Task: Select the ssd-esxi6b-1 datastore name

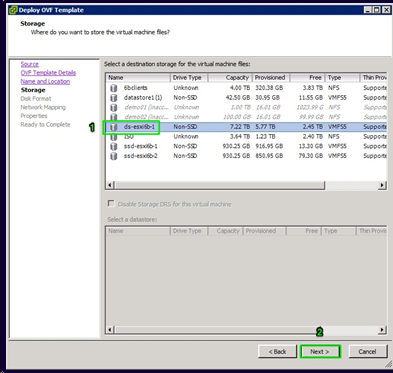Action: click(140, 146)
